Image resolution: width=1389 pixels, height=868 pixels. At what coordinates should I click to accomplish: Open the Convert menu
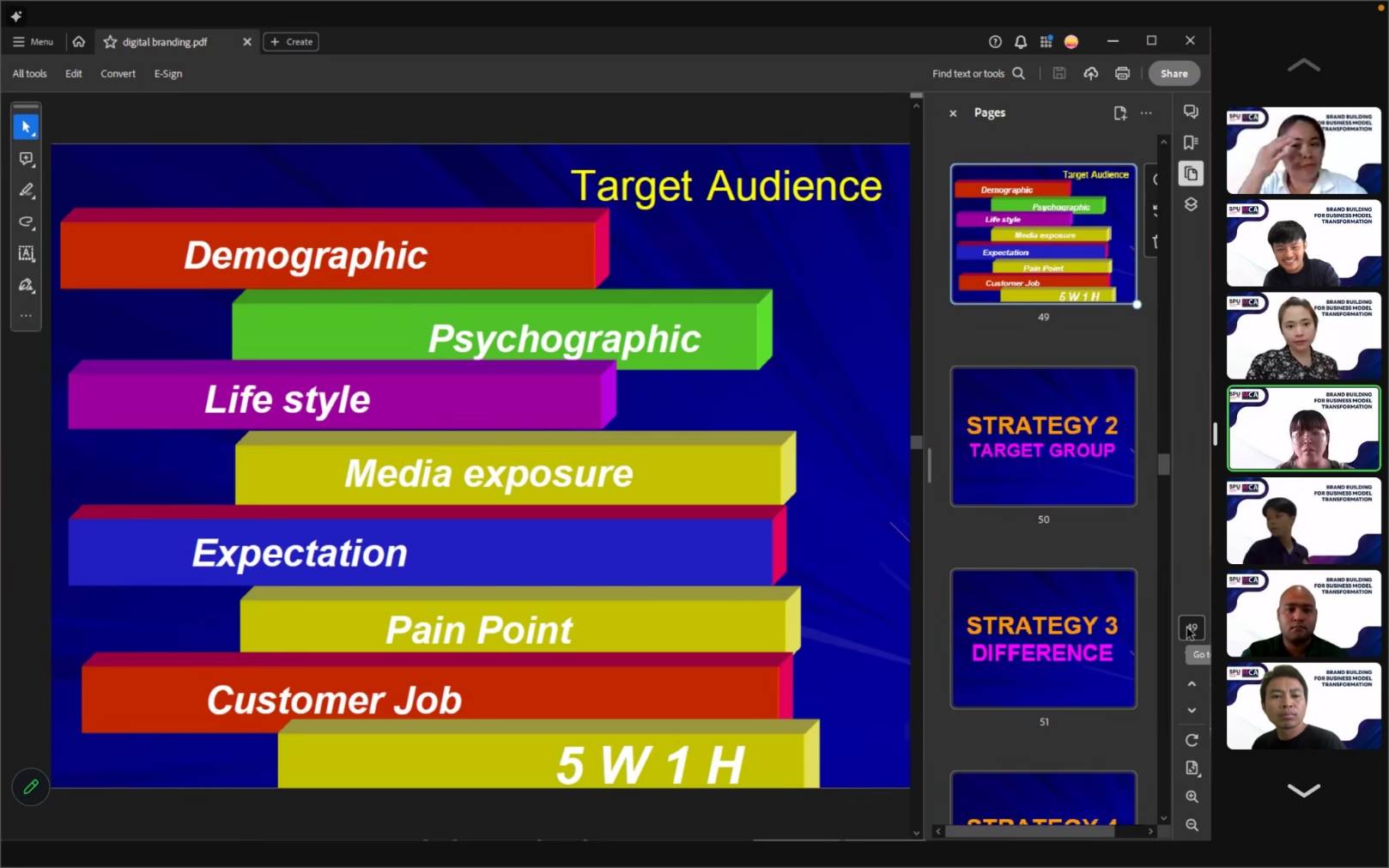coord(118,74)
